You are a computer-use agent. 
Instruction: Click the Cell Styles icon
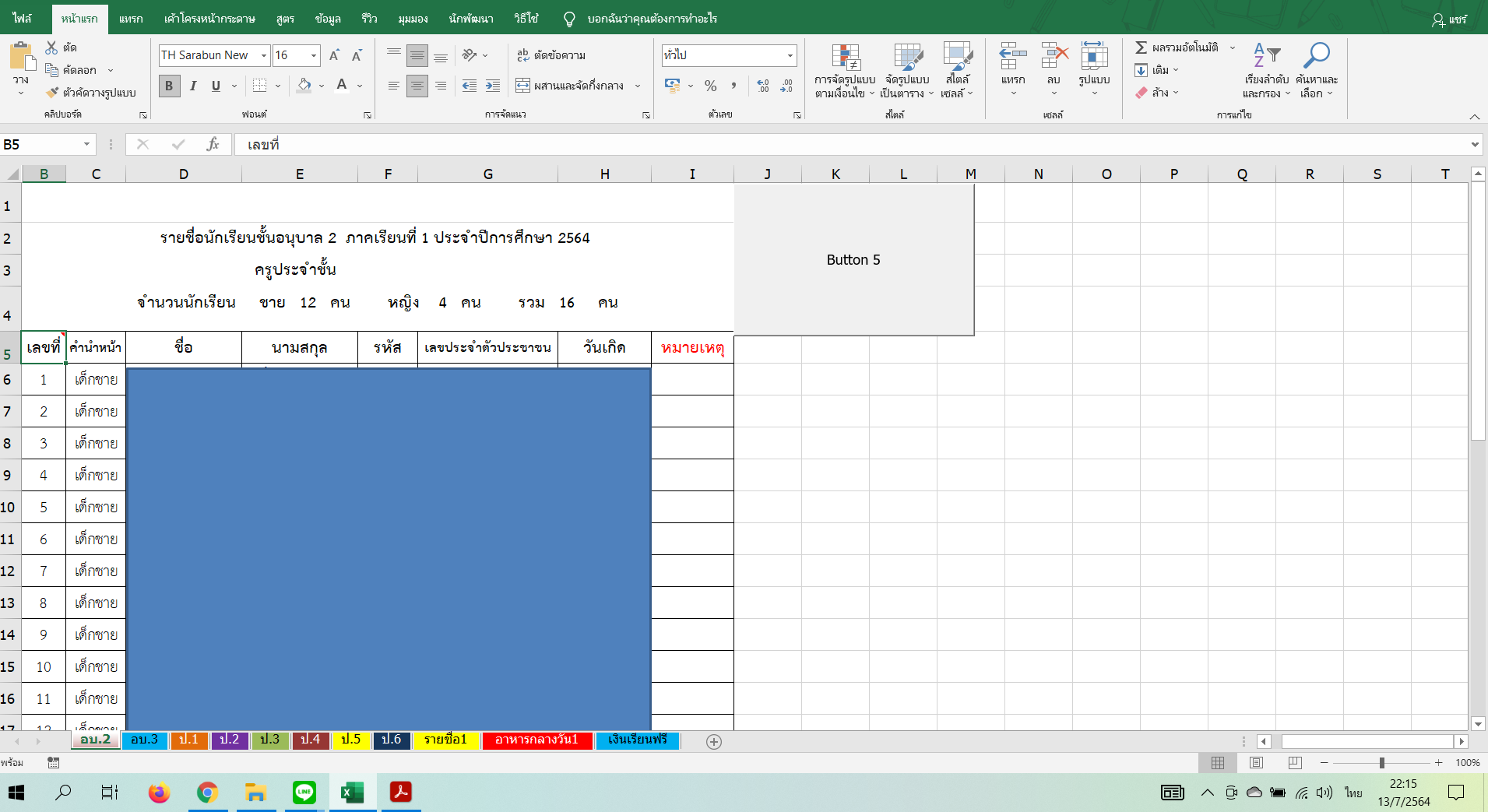(957, 57)
